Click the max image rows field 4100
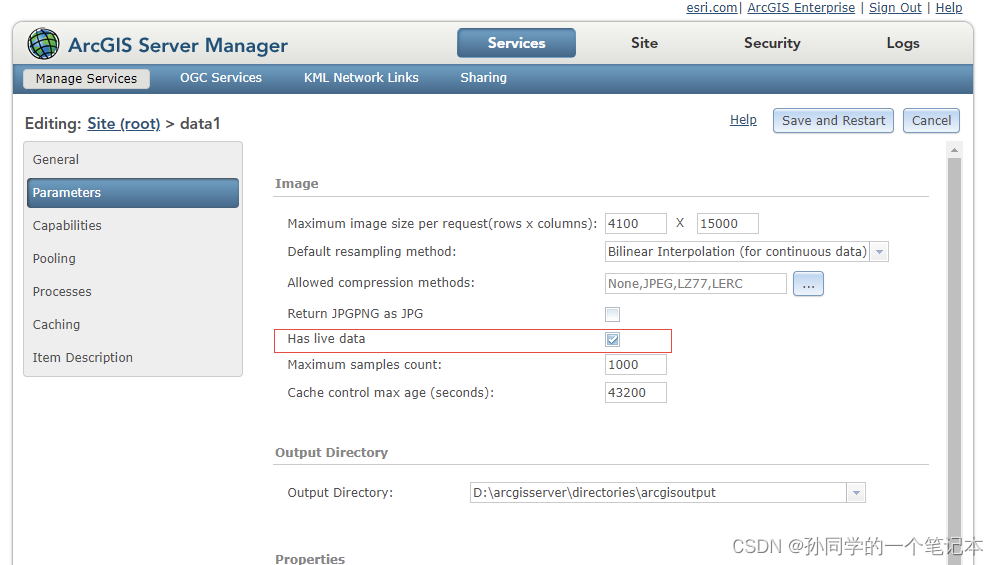 click(635, 224)
